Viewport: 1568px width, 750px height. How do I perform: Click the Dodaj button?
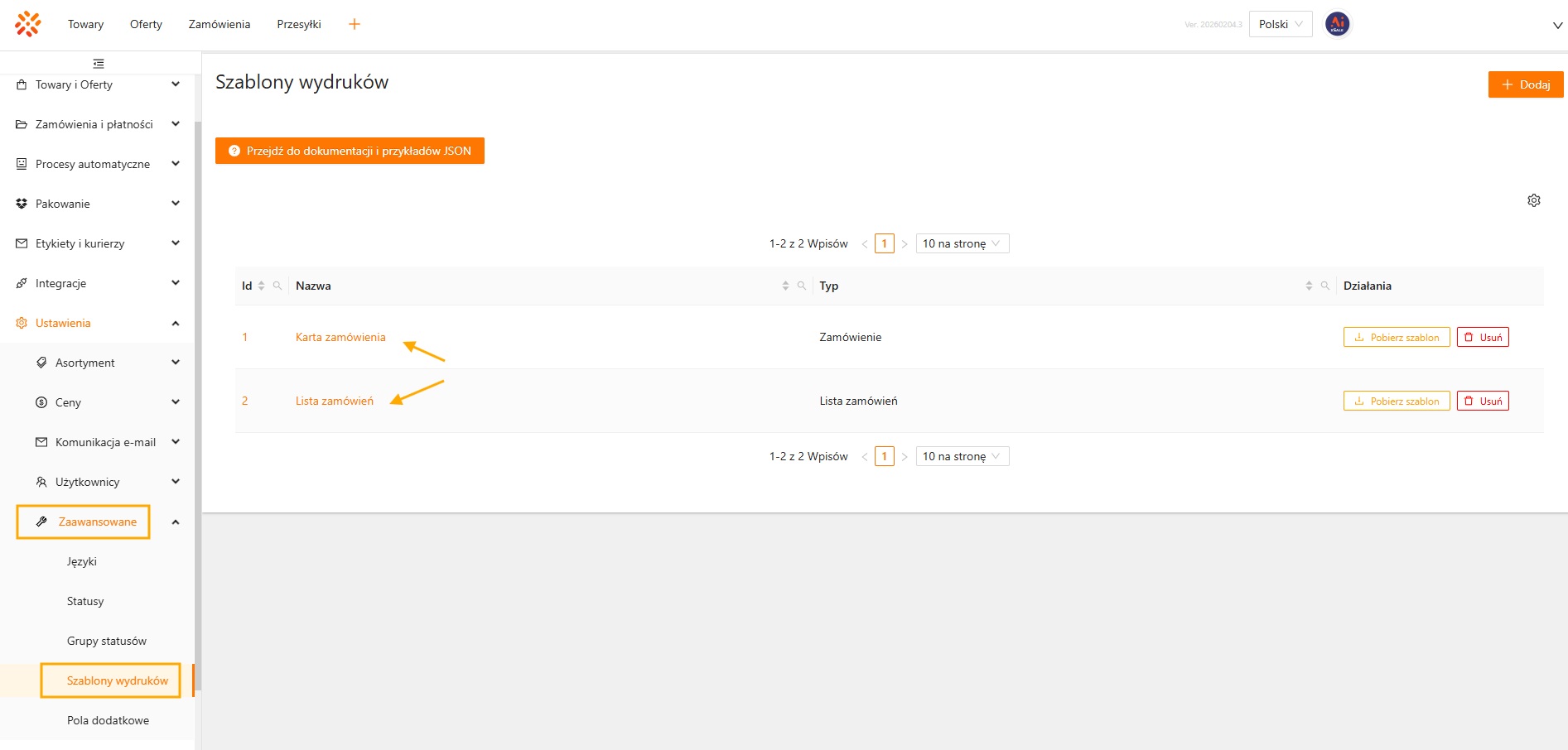click(x=1525, y=84)
